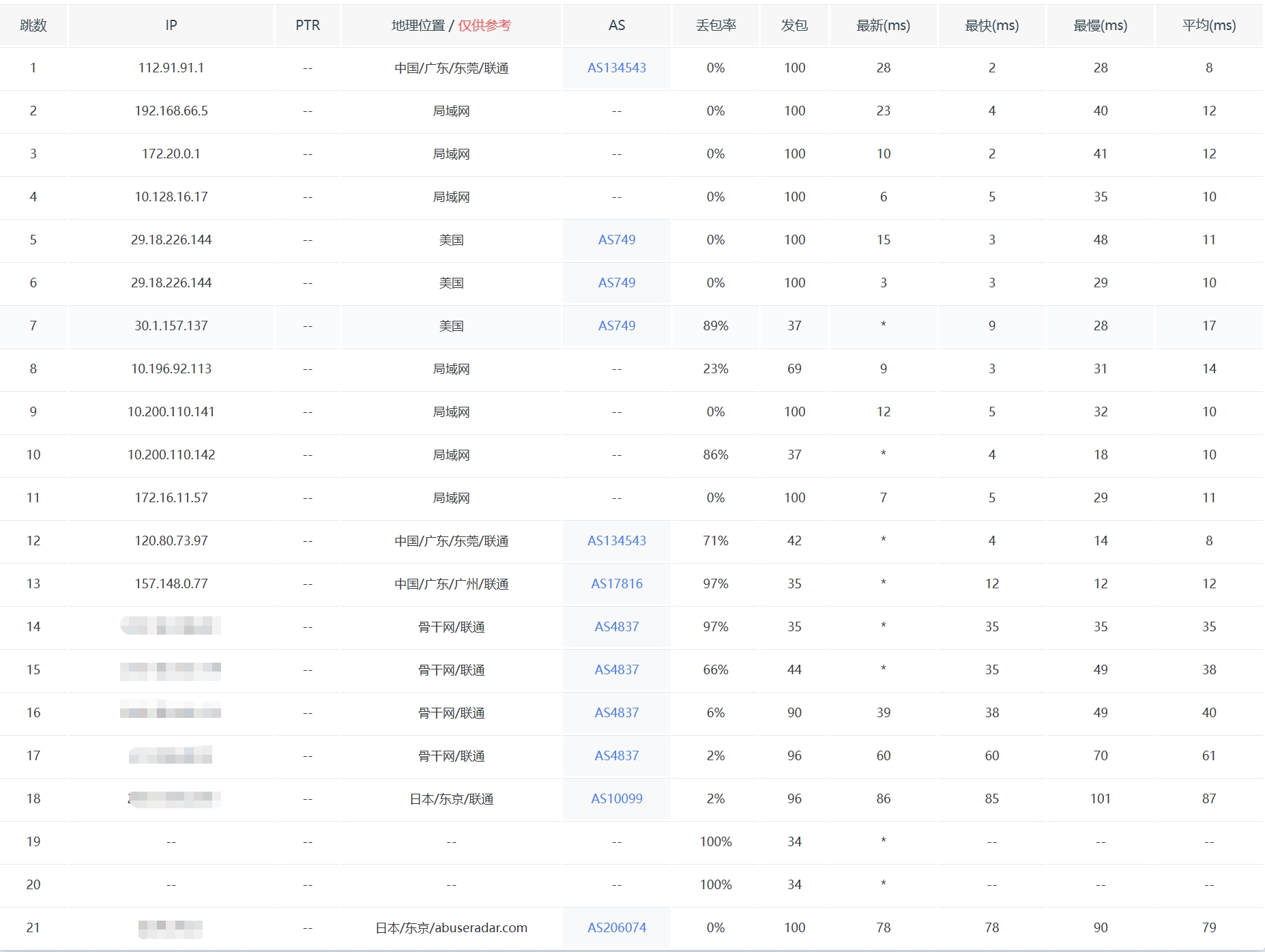The image size is (1265, 952).
Task: Click the 6% packet loss value
Action: tap(716, 712)
